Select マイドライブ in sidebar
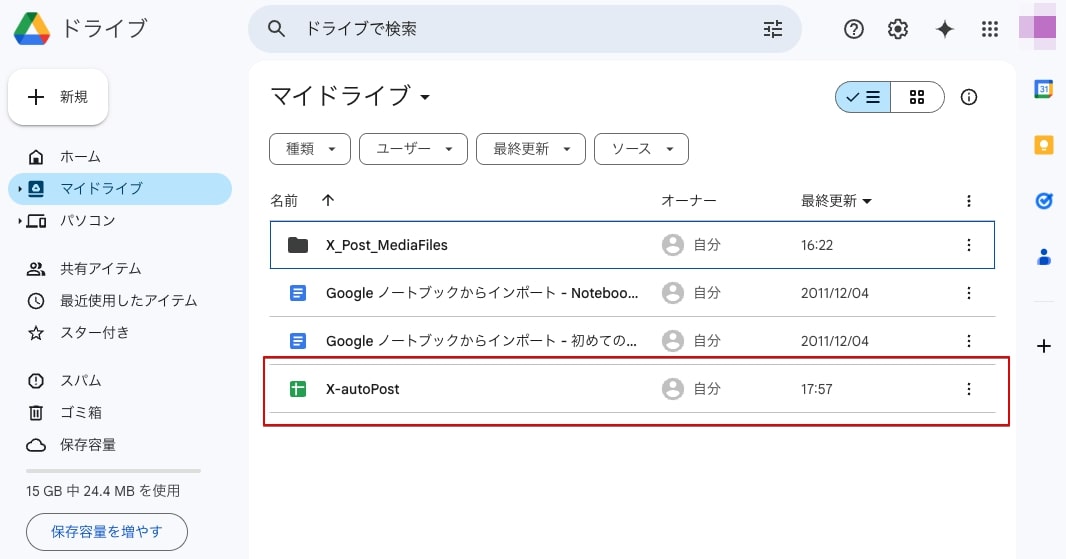This screenshot has width=1066, height=559. [120, 188]
